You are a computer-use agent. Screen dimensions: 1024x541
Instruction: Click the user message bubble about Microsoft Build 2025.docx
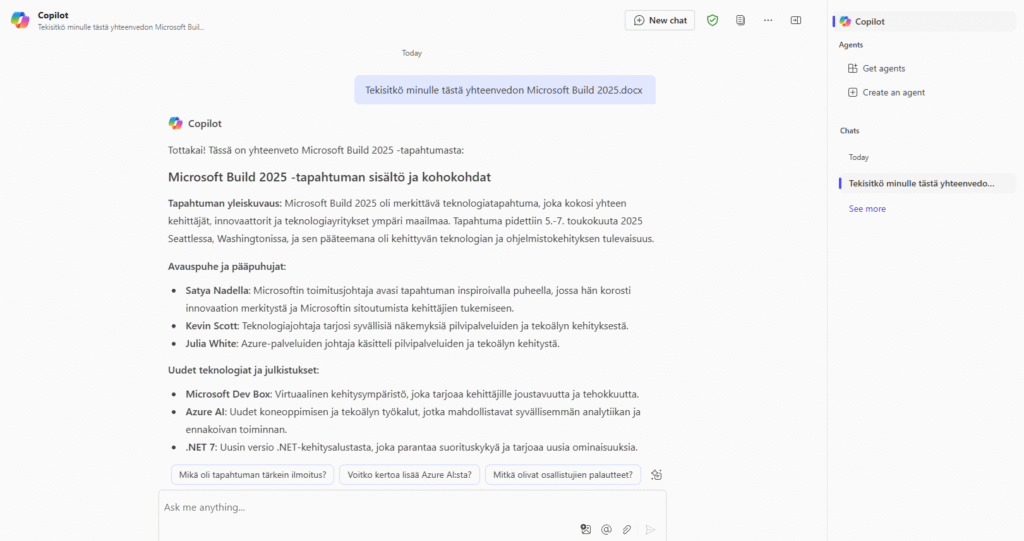pyautogui.click(x=504, y=90)
